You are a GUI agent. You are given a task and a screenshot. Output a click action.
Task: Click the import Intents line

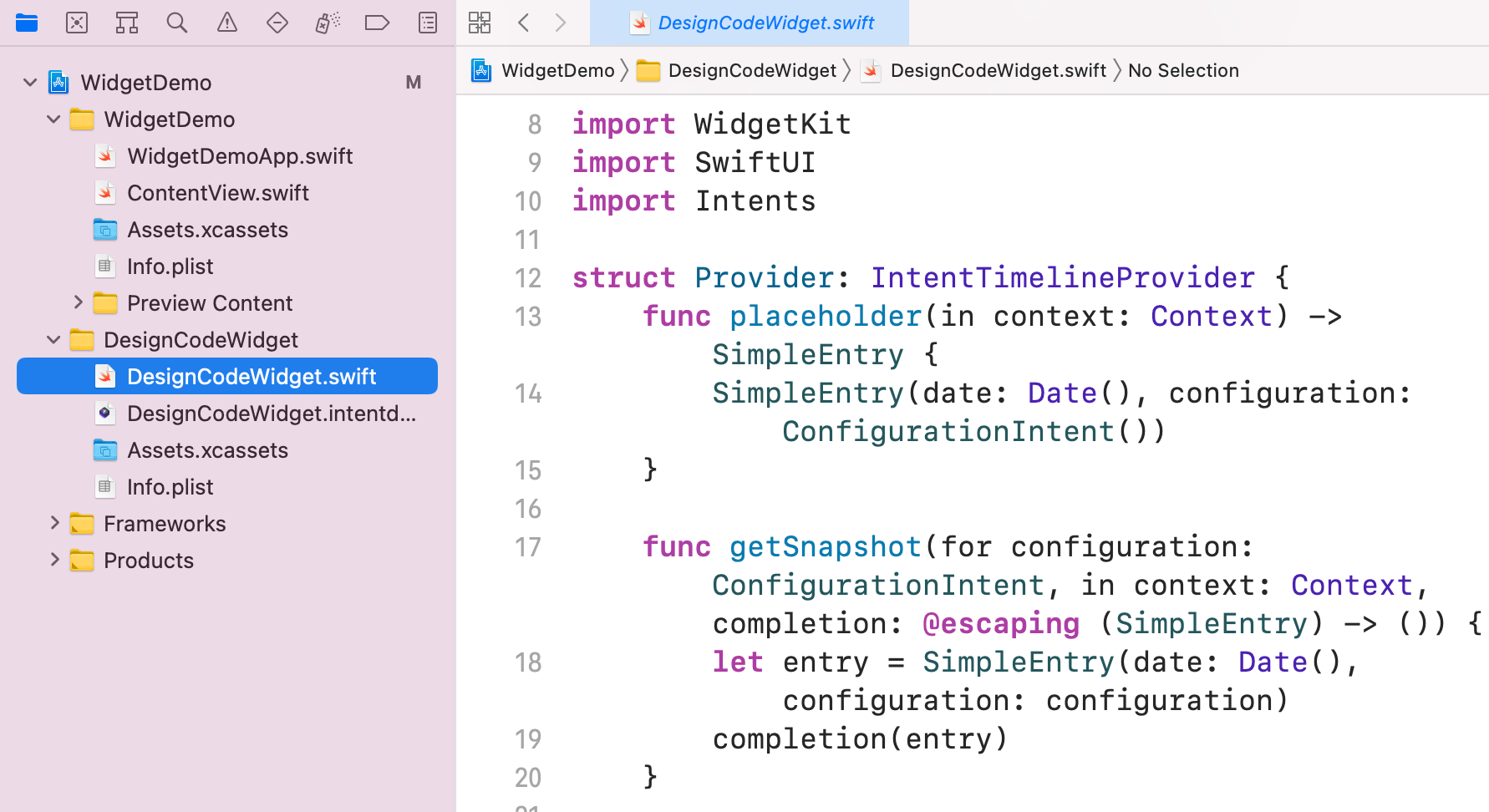(694, 201)
